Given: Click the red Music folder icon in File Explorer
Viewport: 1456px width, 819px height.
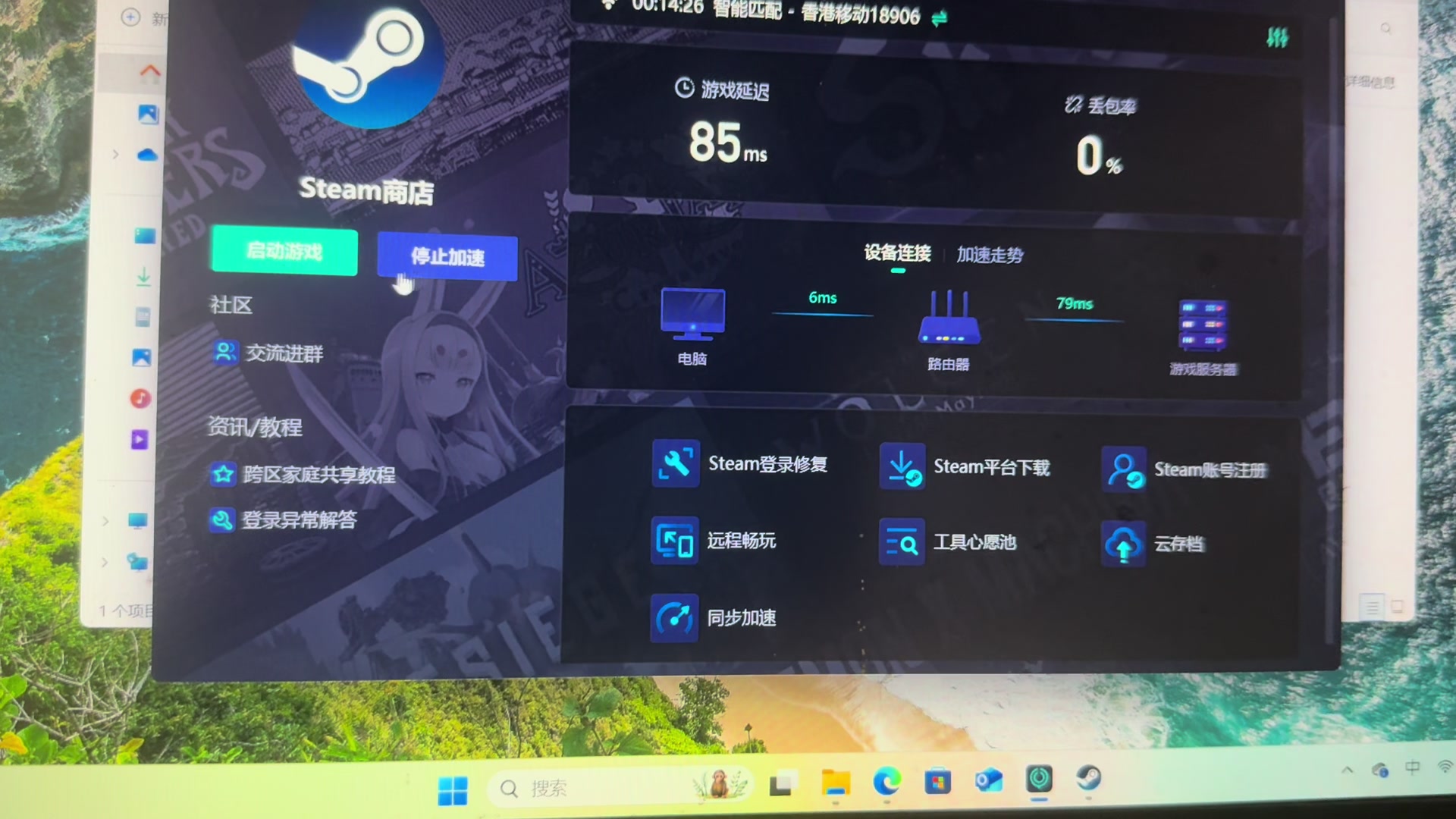Looking at the screenshot, I should 140,398.
